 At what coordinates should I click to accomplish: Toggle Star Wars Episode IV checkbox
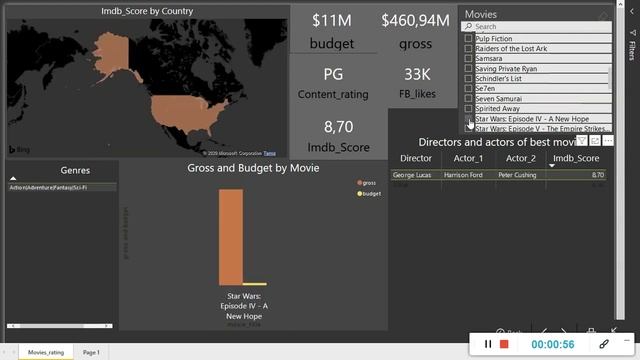468,118
